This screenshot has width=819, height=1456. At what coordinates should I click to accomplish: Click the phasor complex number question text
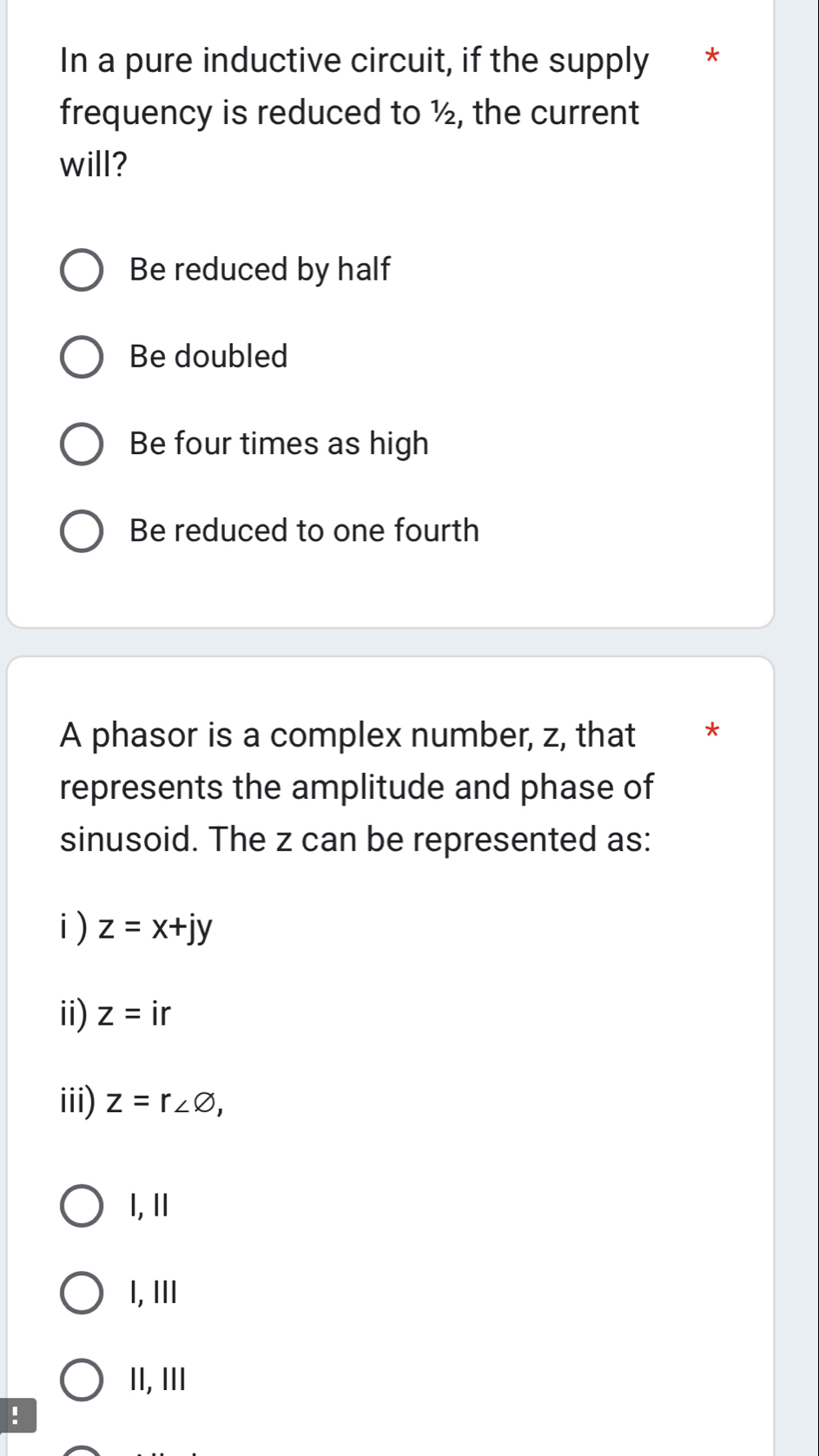356,787
